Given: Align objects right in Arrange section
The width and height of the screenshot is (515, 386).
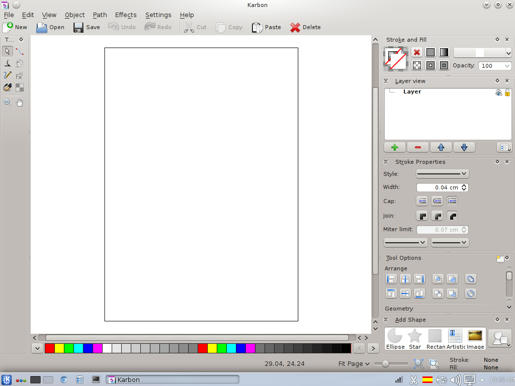Looking at the screenshot, I should (x=419, y=279).
